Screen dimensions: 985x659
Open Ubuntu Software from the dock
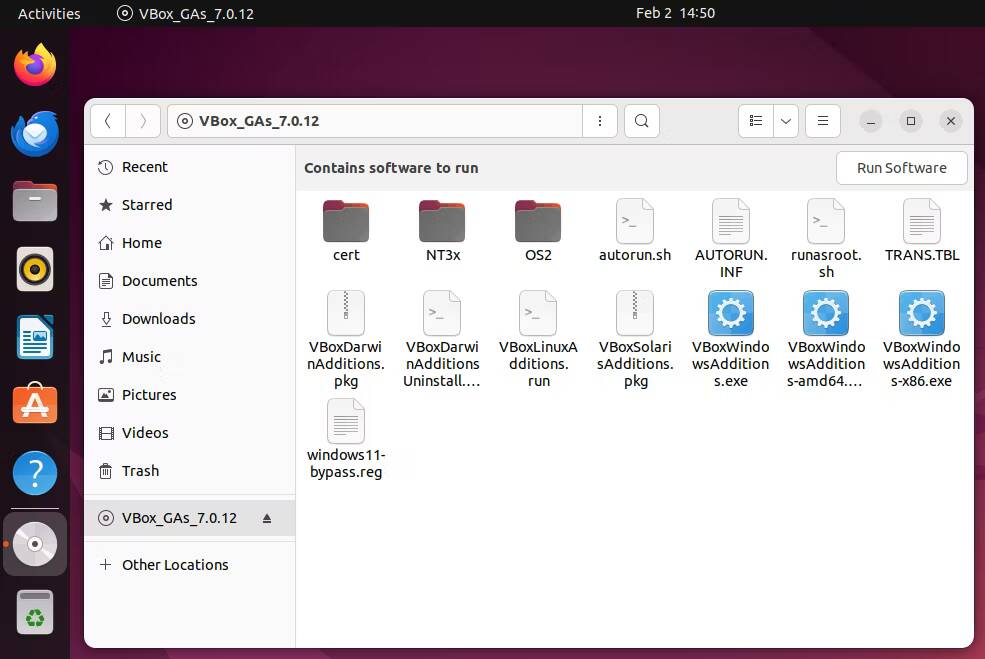pos(35,404)
